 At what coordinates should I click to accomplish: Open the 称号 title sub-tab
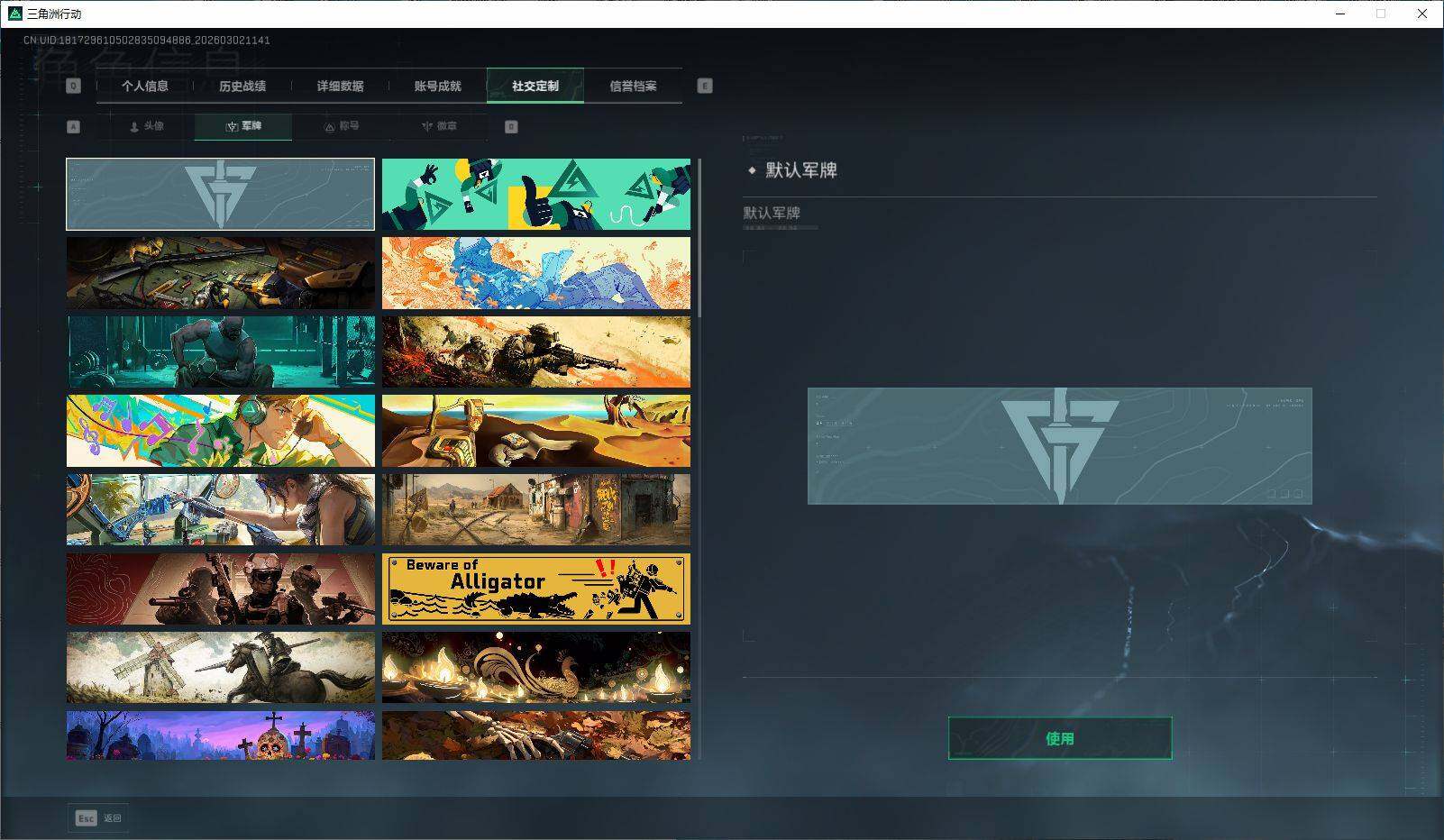click(341, 126)
